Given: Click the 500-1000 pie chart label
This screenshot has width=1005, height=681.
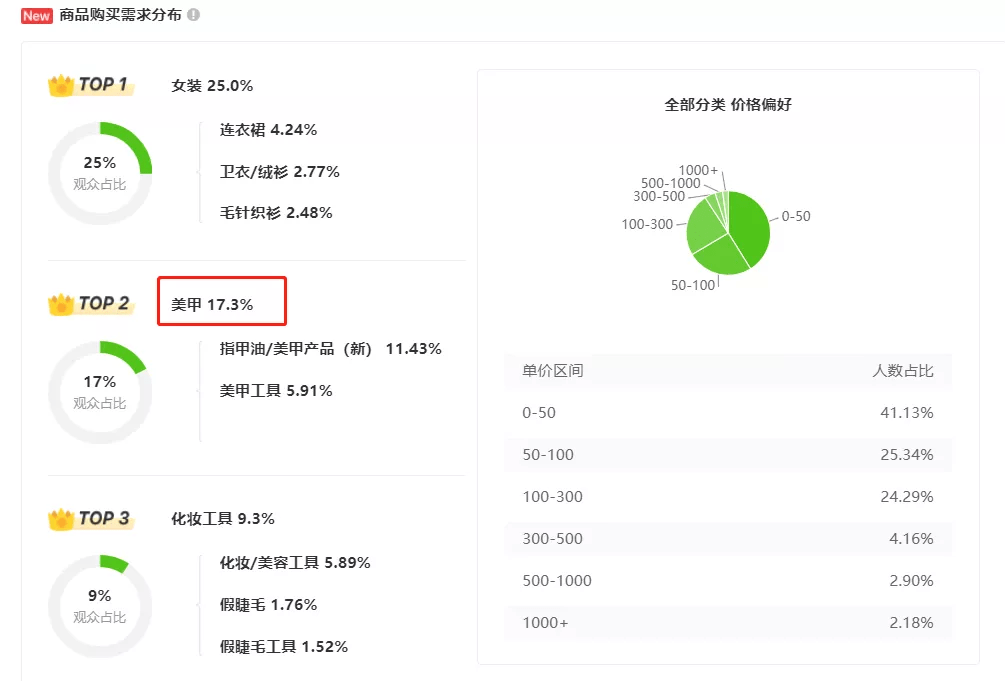Looking at the screenshot, I should click(670, 183).
